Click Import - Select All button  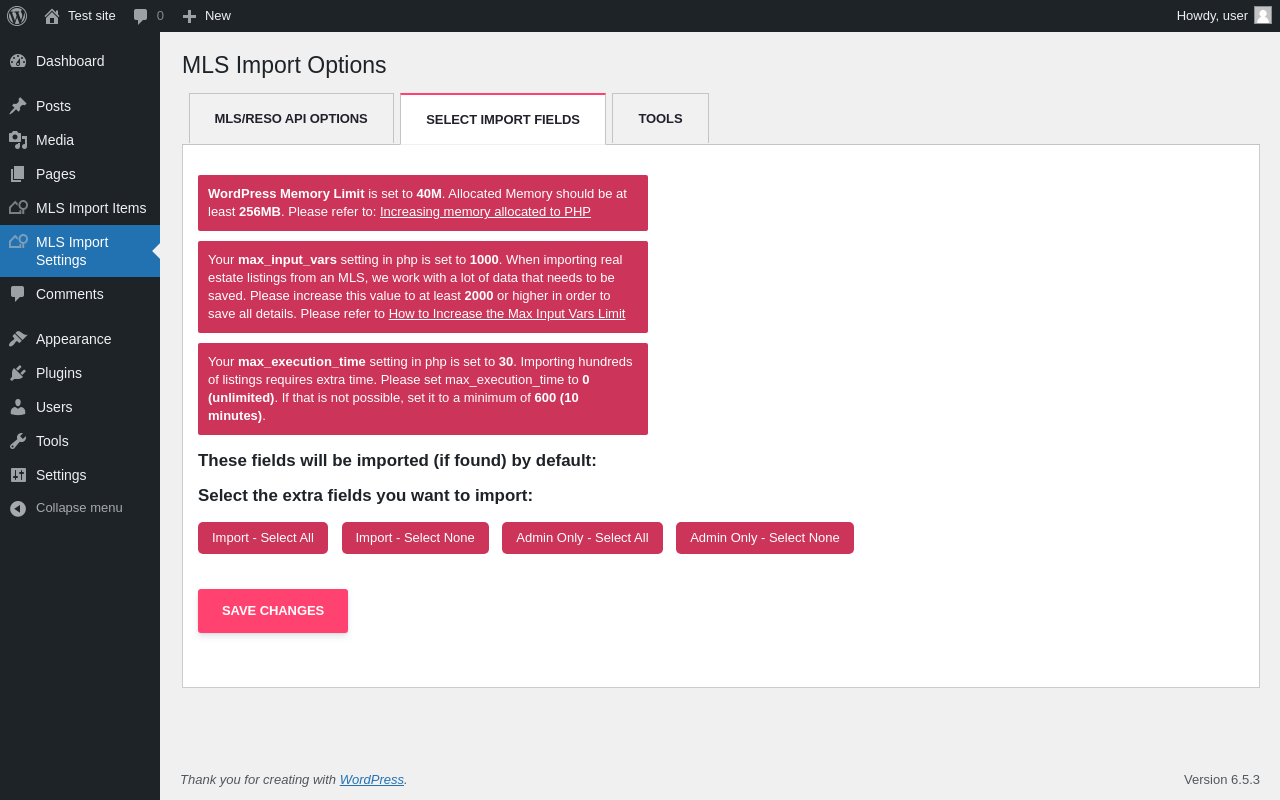click(x=263, y=538)
